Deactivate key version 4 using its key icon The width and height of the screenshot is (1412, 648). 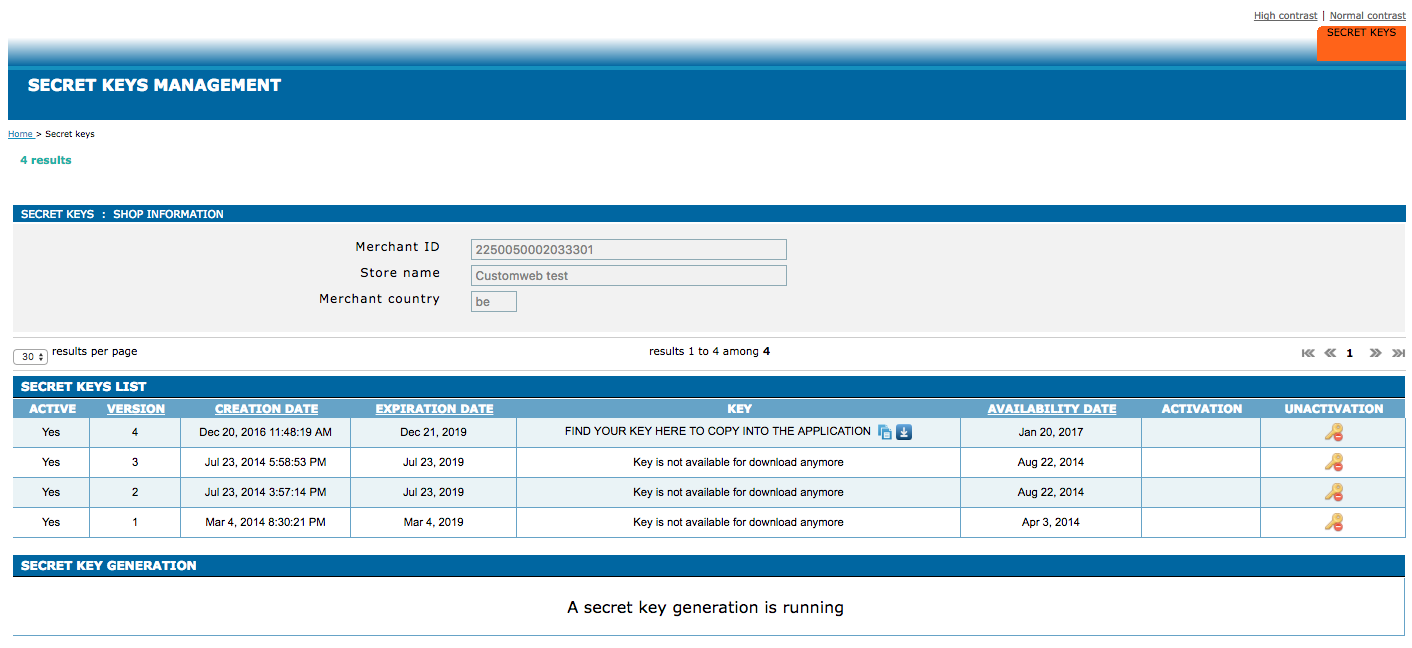pyautogui.click(x=1333, y=432)
